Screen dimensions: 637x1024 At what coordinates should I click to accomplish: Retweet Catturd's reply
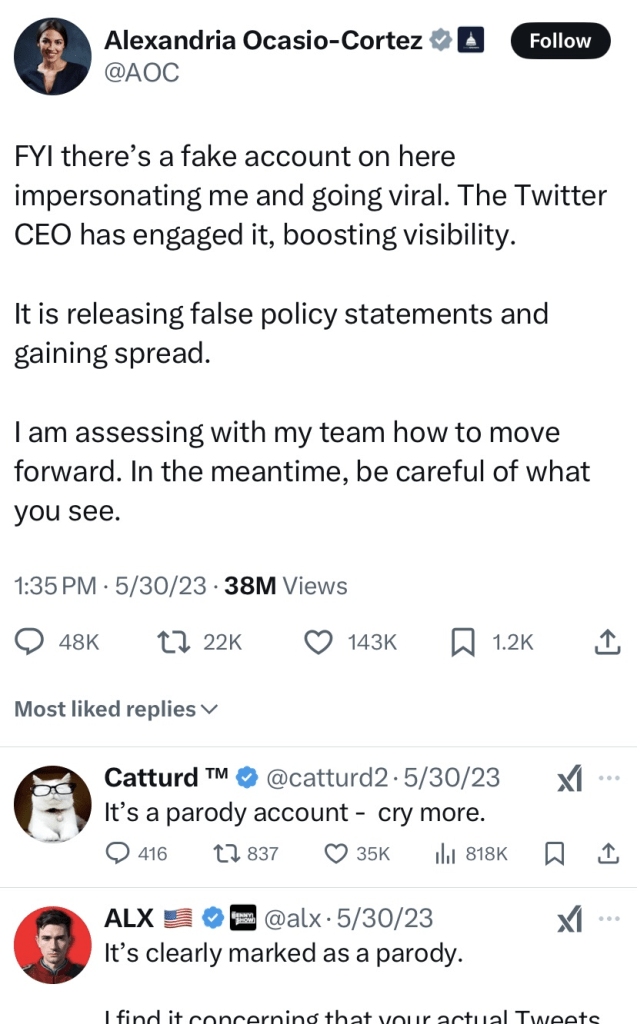pos(228,853)
